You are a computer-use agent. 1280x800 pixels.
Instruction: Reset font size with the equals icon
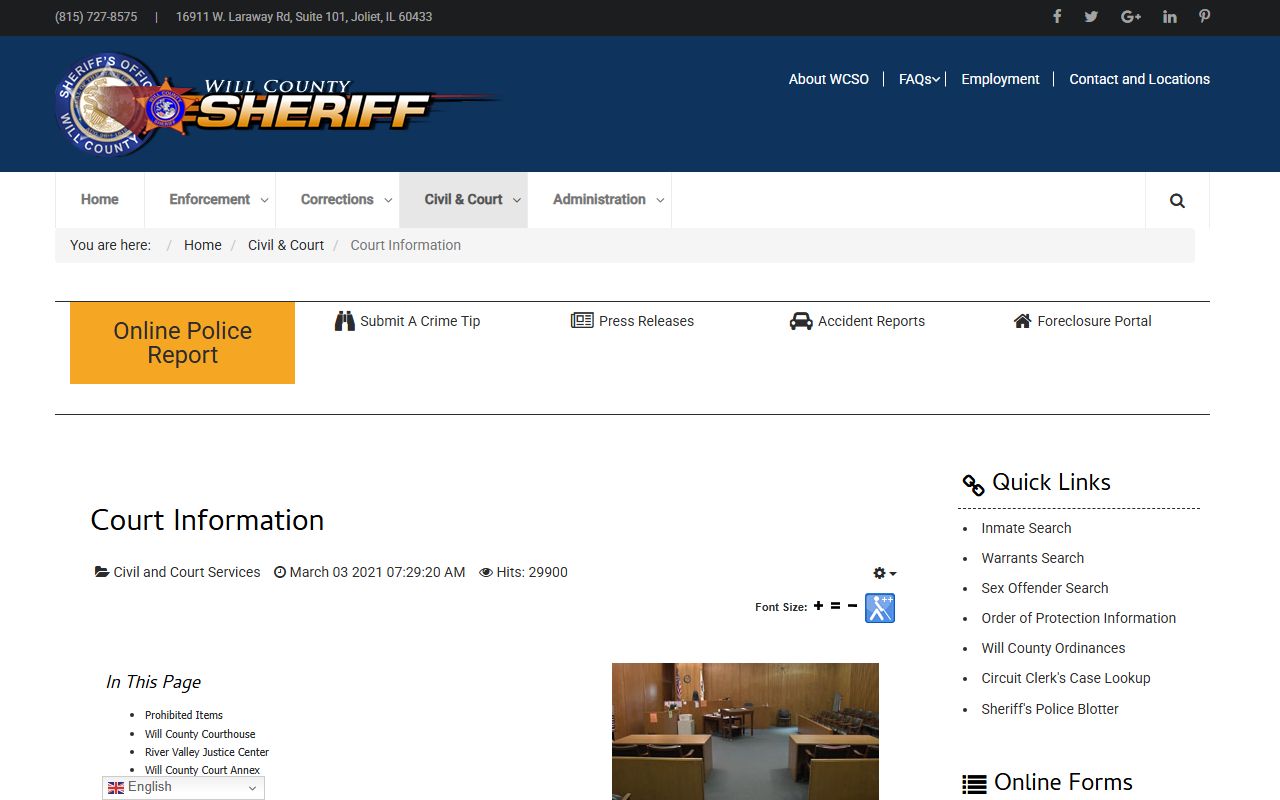835,606
